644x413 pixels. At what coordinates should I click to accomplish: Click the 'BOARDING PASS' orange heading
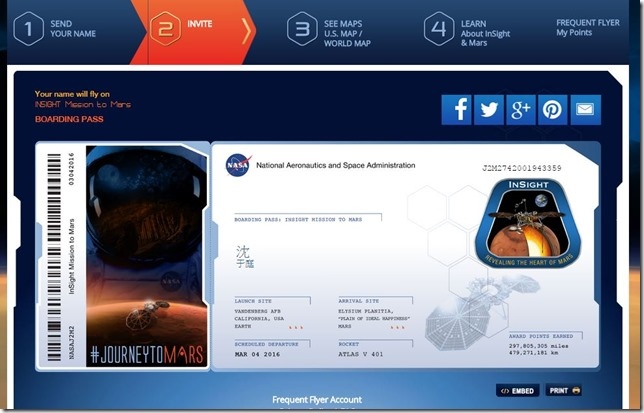point(69,119)
